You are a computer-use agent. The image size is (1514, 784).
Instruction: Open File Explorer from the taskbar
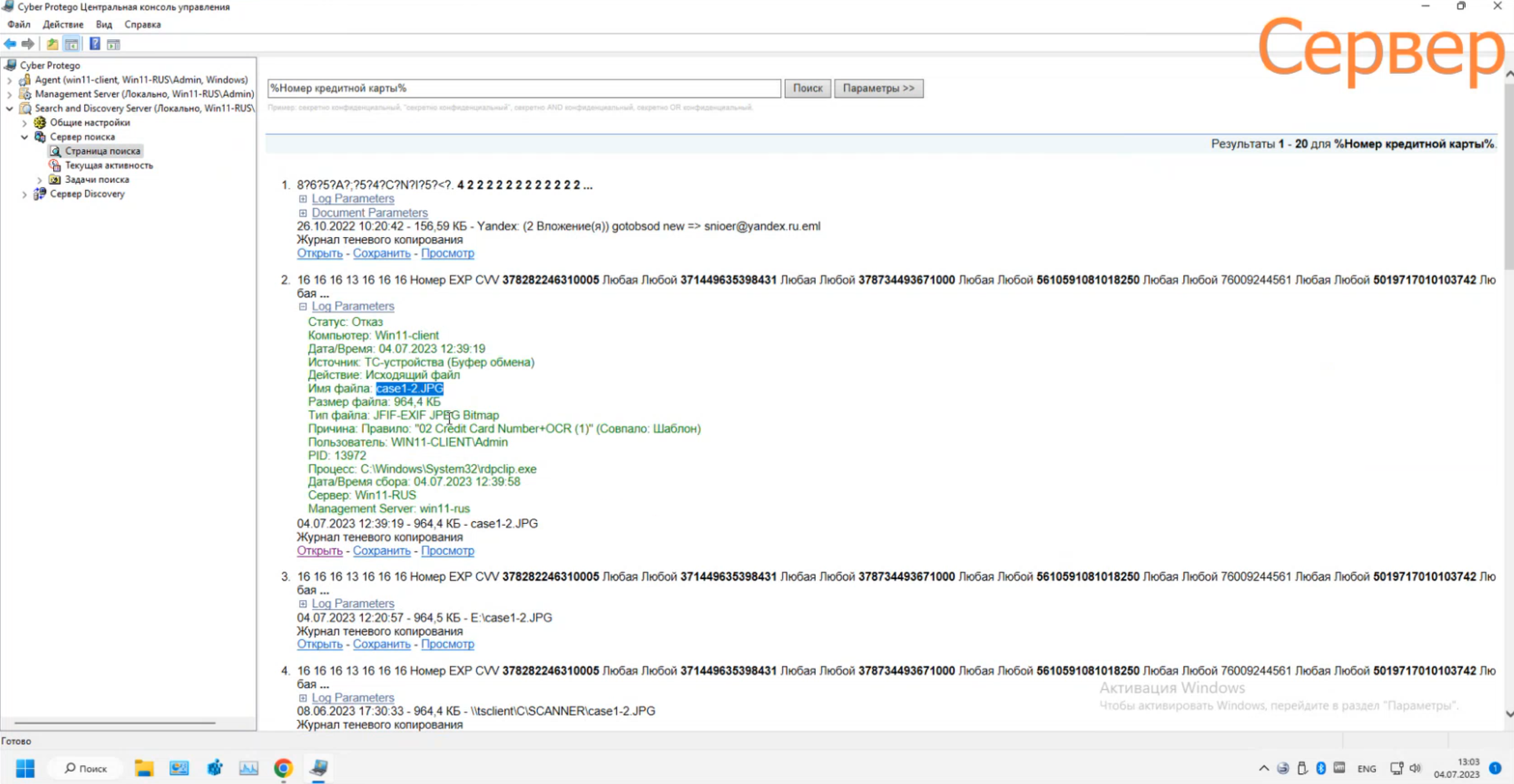[144, 768]
